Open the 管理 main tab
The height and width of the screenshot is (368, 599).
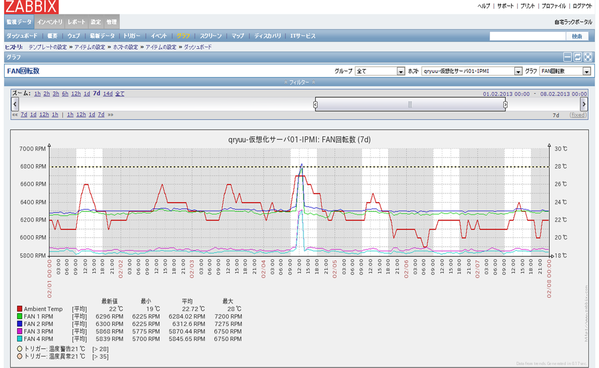[x=111, y=22]
